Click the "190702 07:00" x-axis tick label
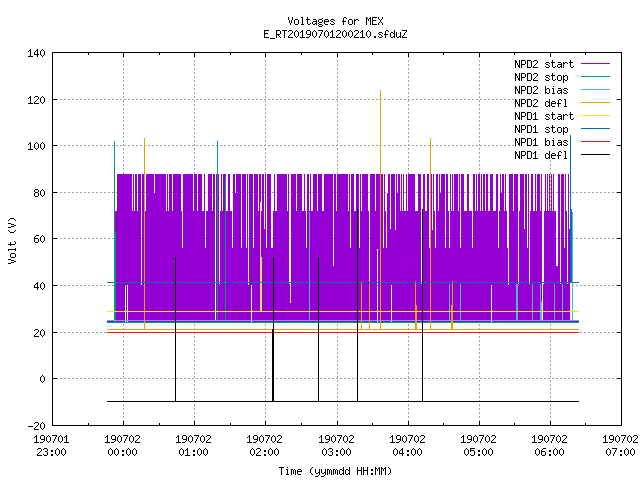Image resolution: width=640 pixels, height=480 pixels. coord(620,446)
